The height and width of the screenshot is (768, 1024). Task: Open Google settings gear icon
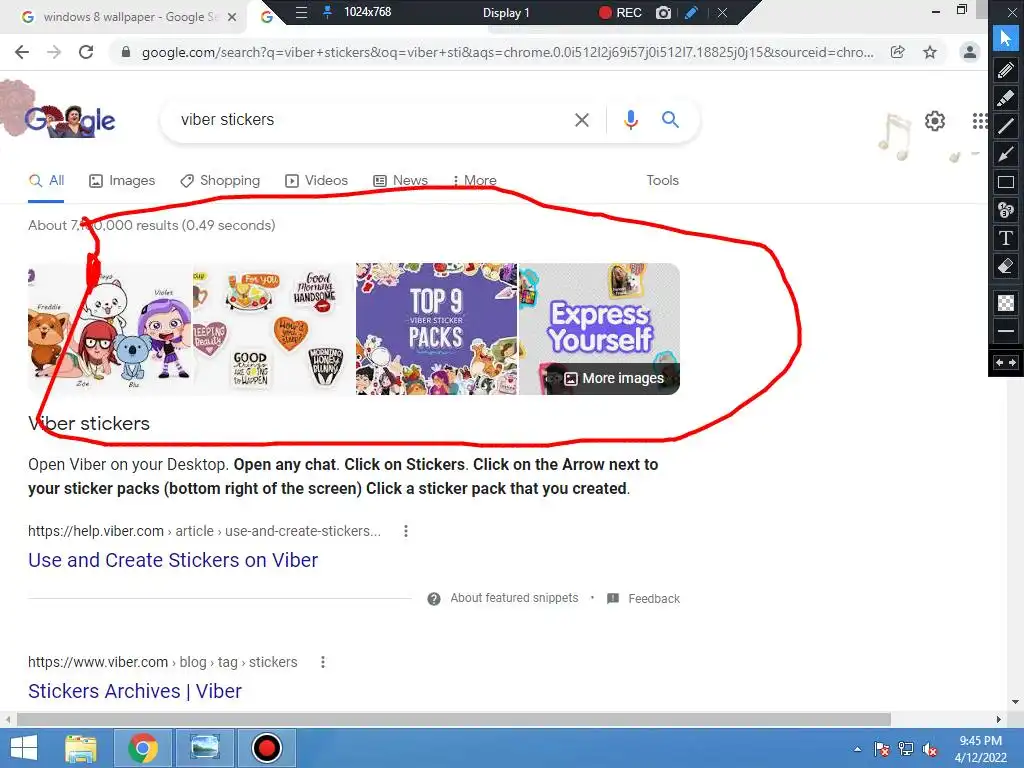(935, 121)
